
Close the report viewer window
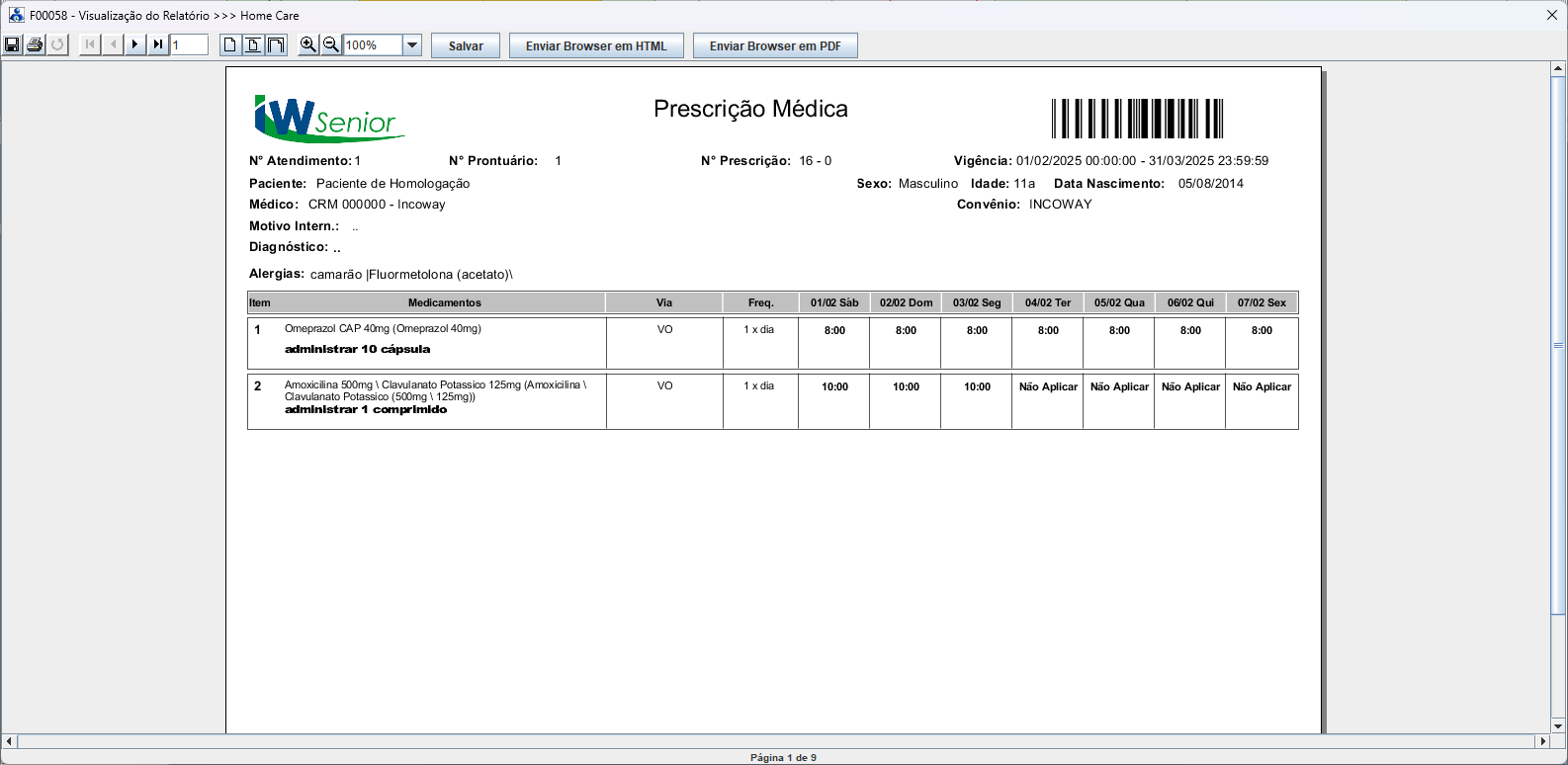coord(1551,15)
